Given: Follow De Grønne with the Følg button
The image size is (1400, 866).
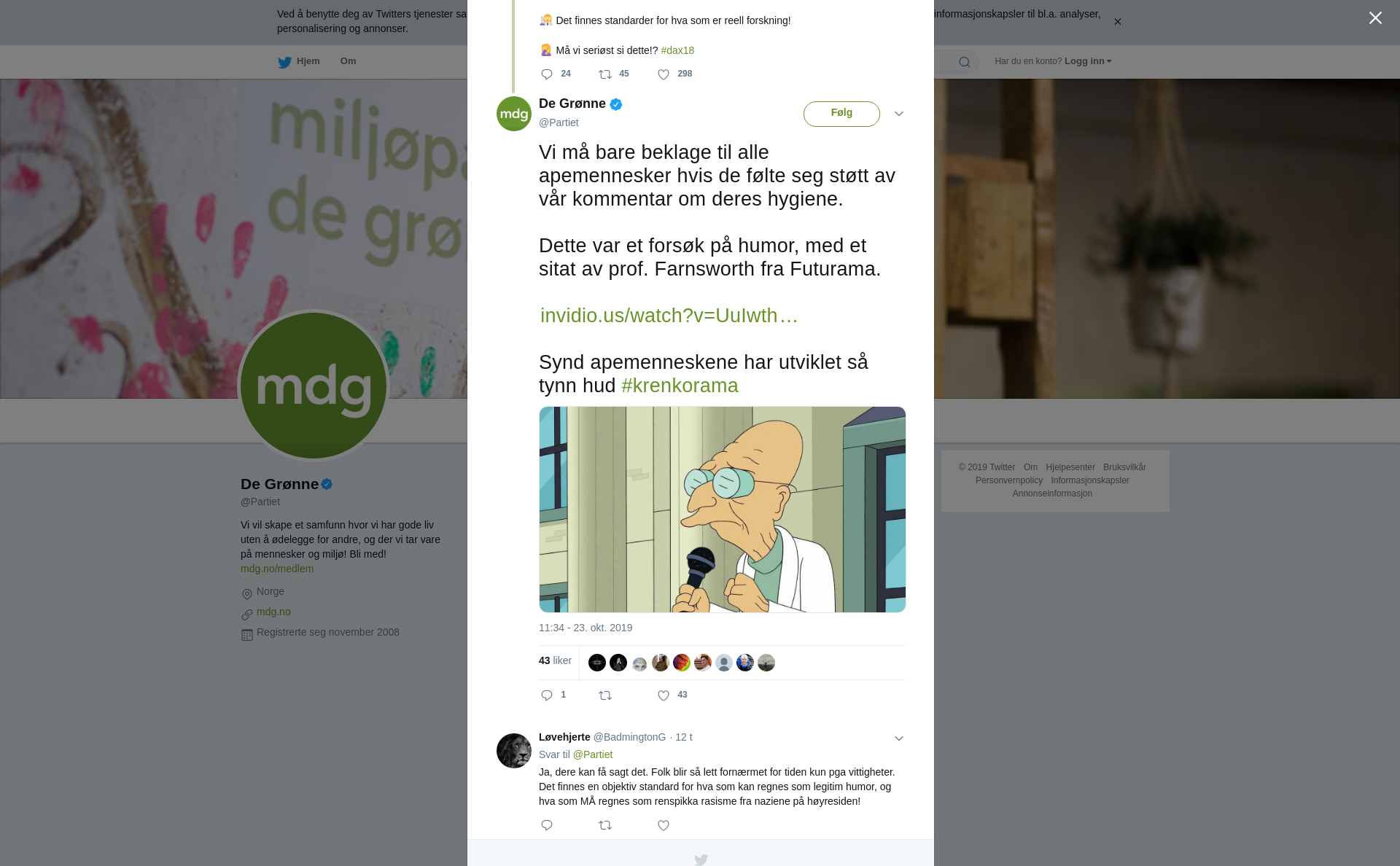Looking at the screenshot, I should click(x=841, y=114).
